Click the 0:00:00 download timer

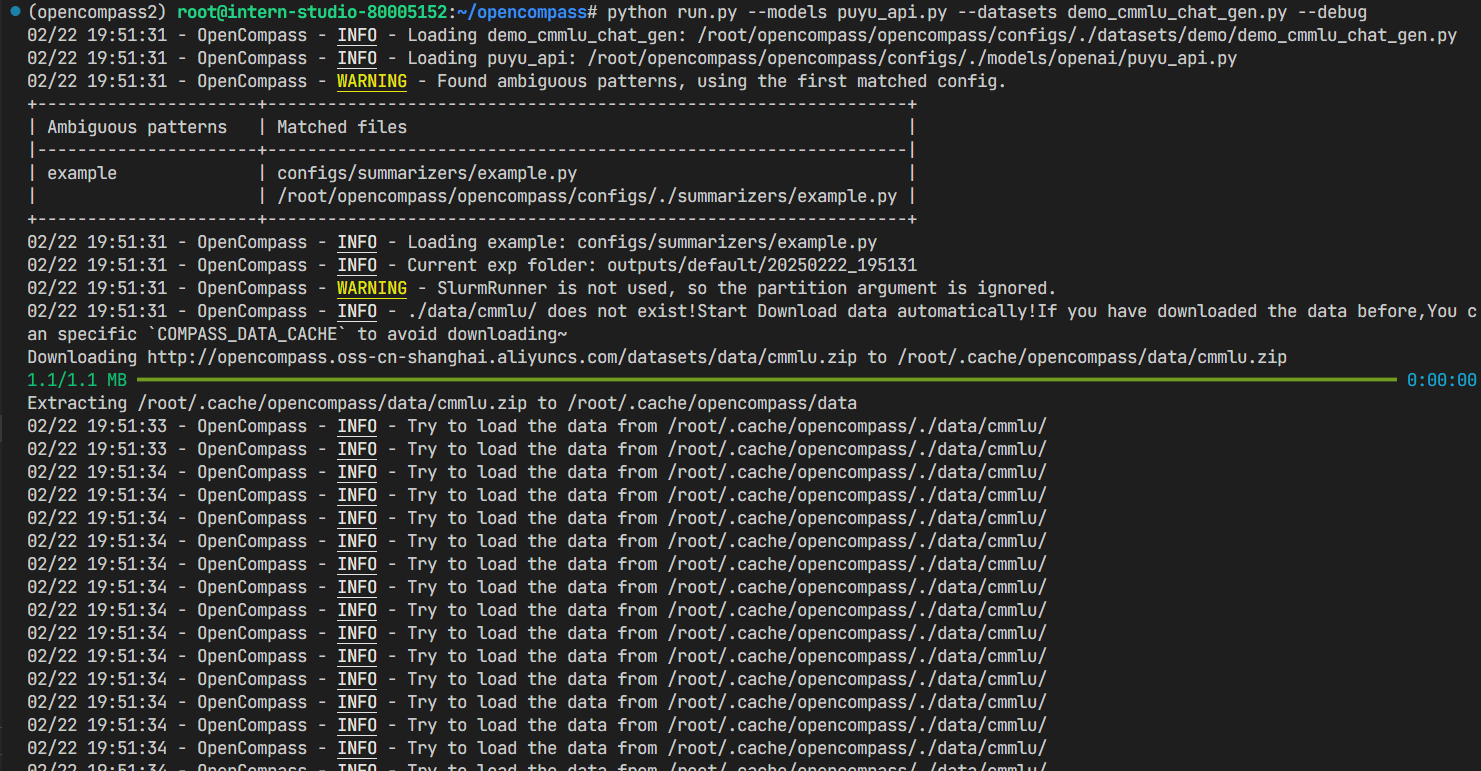pos(1442,380)
